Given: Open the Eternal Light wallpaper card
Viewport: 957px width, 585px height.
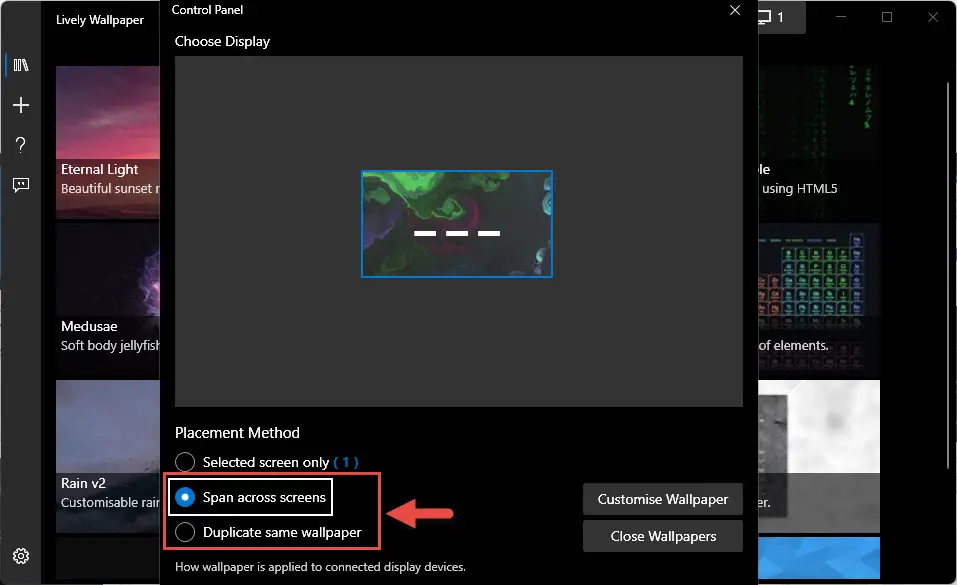Looking at the screenshot, I should 107,142.
